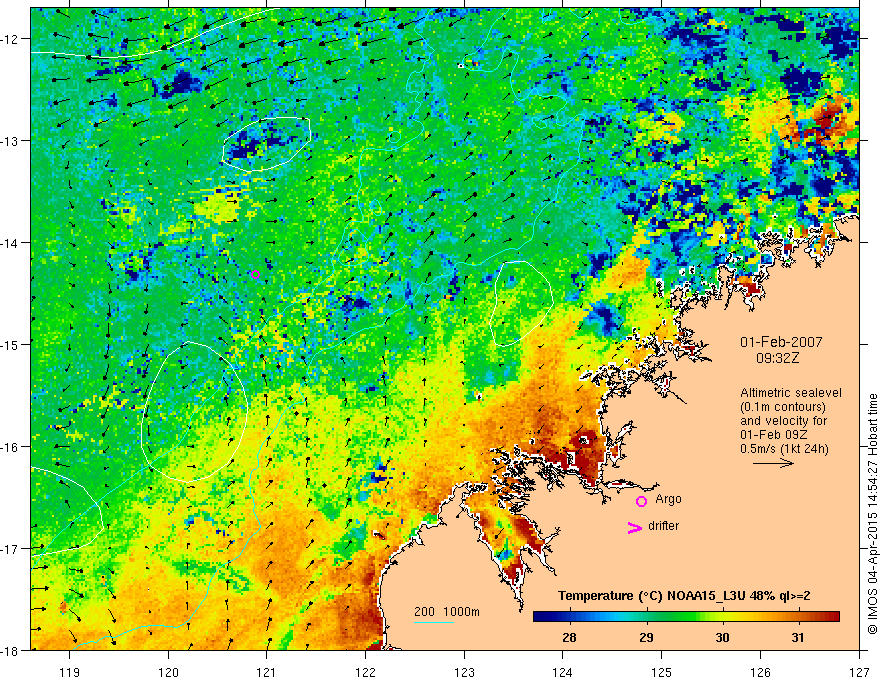Click the 'drifter' legend label
Viewport: 880px width, 680px height.
(x=663, y=526)
